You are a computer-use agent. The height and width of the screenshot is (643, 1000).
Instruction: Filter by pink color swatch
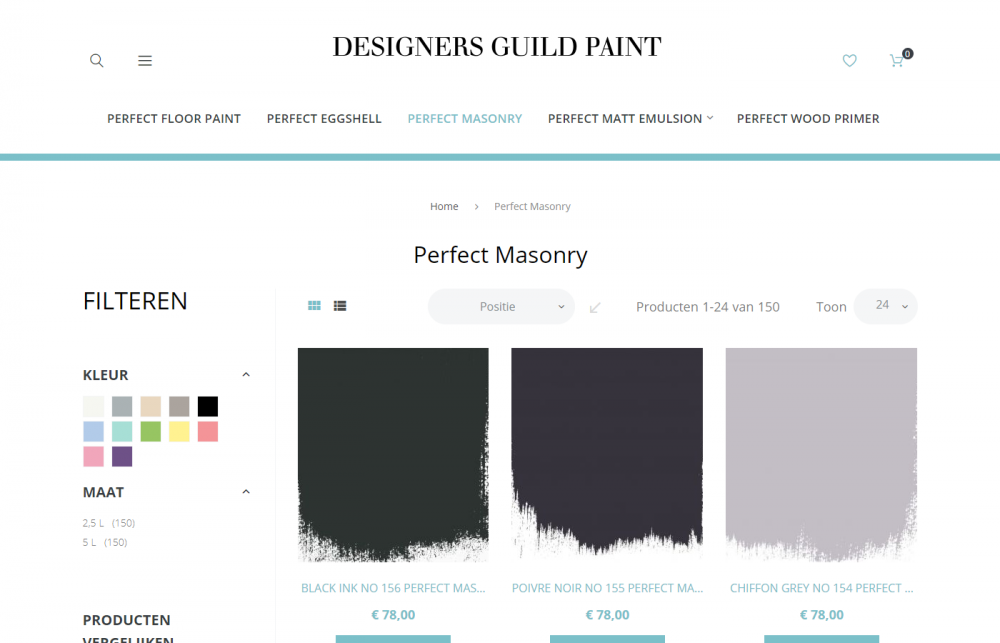[x=94, y=456]
